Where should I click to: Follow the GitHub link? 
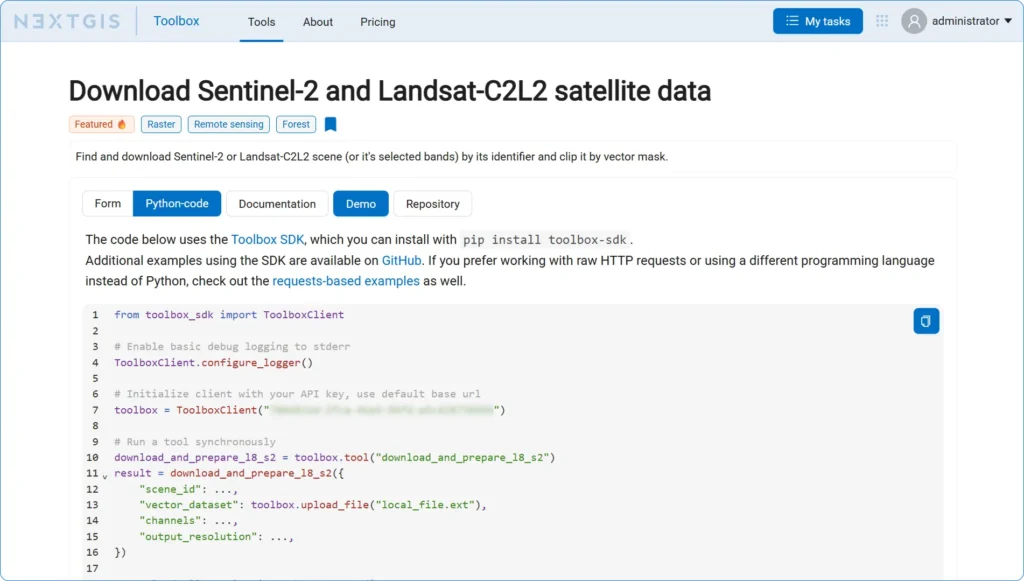pos(401,260)
